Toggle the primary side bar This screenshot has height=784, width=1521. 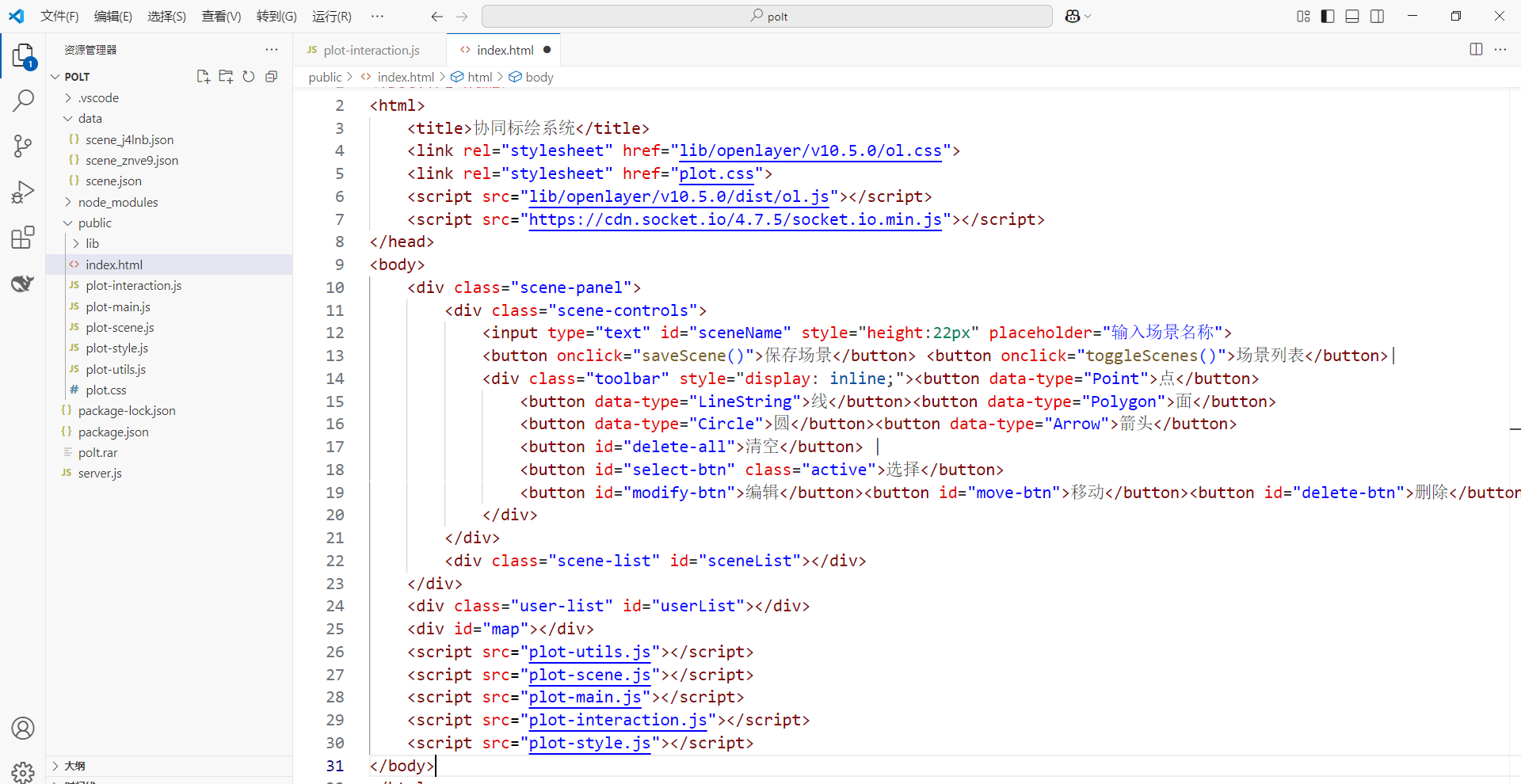point(1328,16)
